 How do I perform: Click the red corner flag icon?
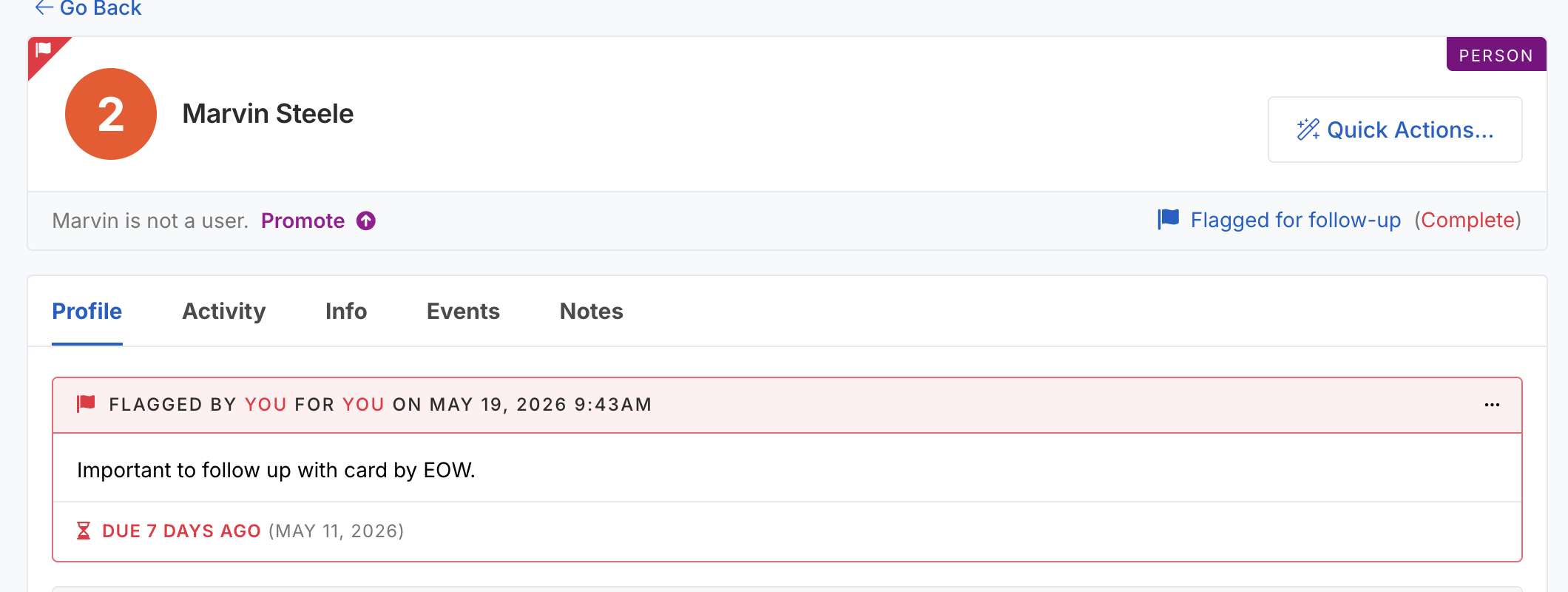(44, 50)
